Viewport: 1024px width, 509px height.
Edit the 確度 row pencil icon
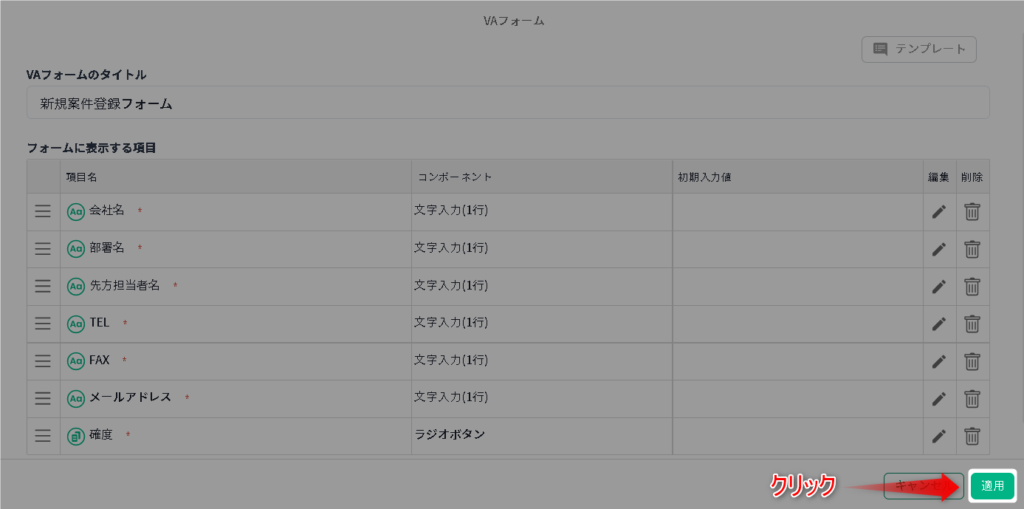[x=938, y=435]
